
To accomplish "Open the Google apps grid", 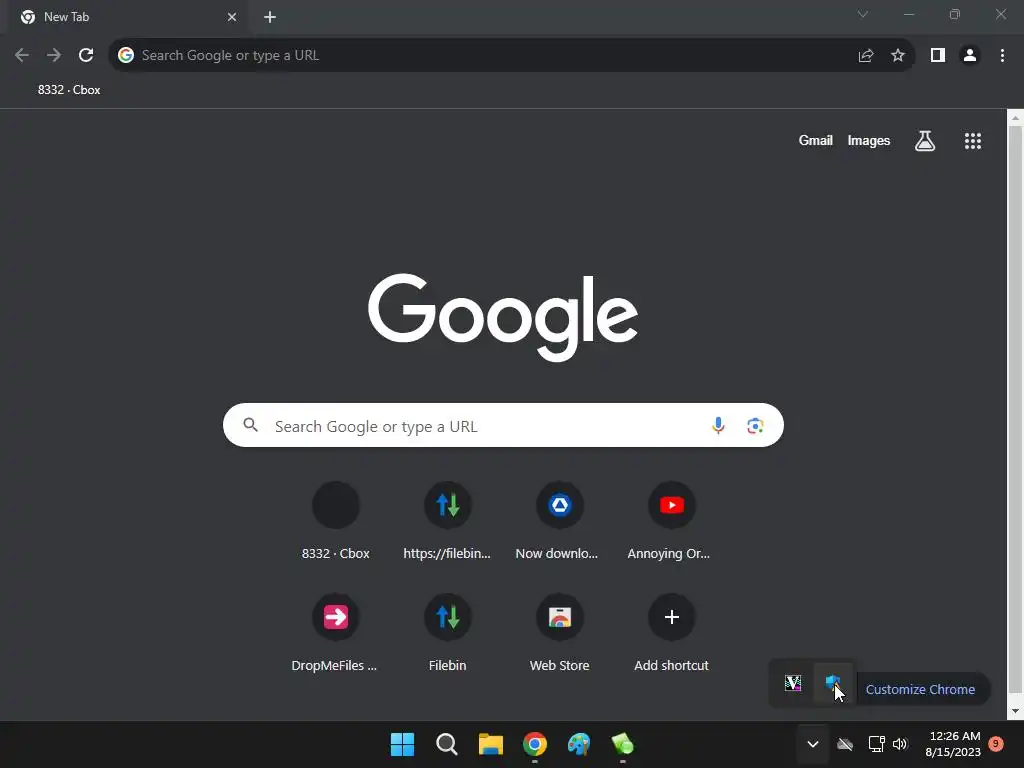I will pos(973,140).
